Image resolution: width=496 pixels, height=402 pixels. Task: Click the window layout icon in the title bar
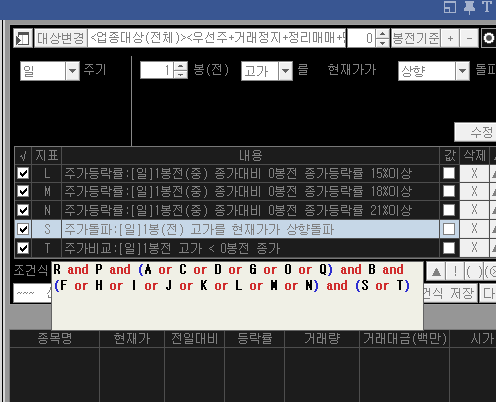coord(450,7)
